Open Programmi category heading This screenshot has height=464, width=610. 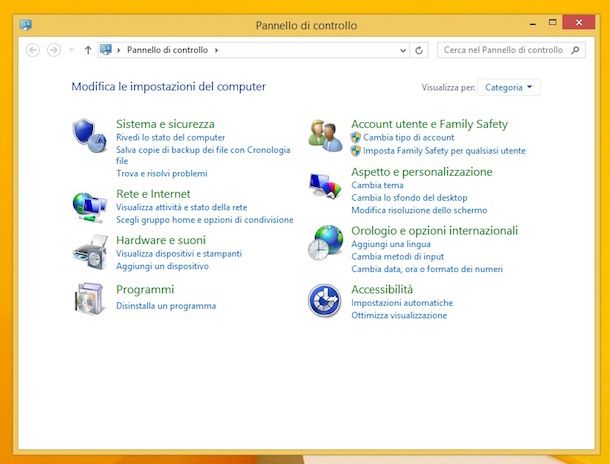pyautogui.click(x=145, y=289)
